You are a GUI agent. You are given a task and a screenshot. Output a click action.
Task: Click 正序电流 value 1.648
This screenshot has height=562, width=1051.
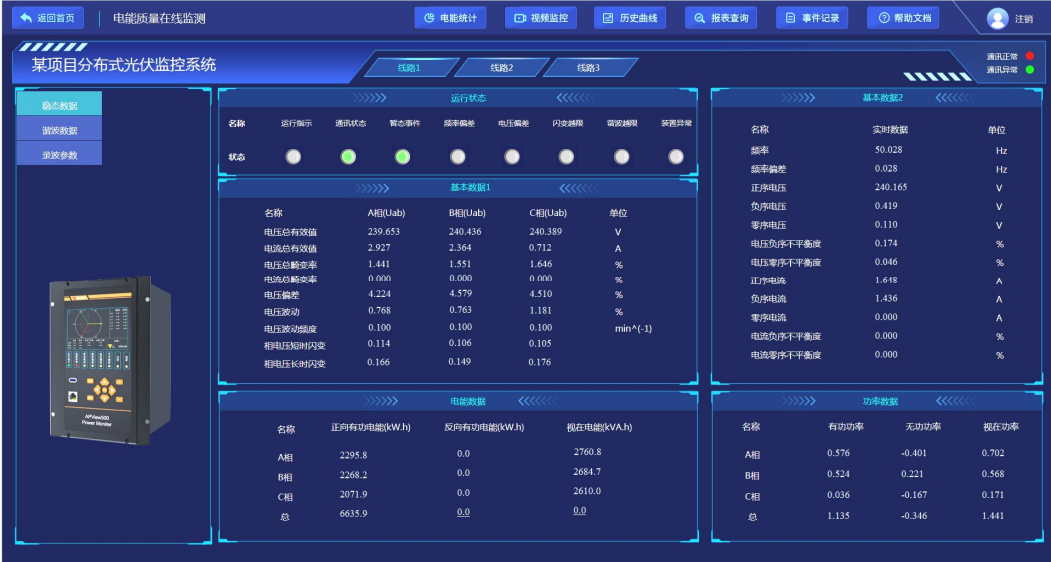click(886, 280)
